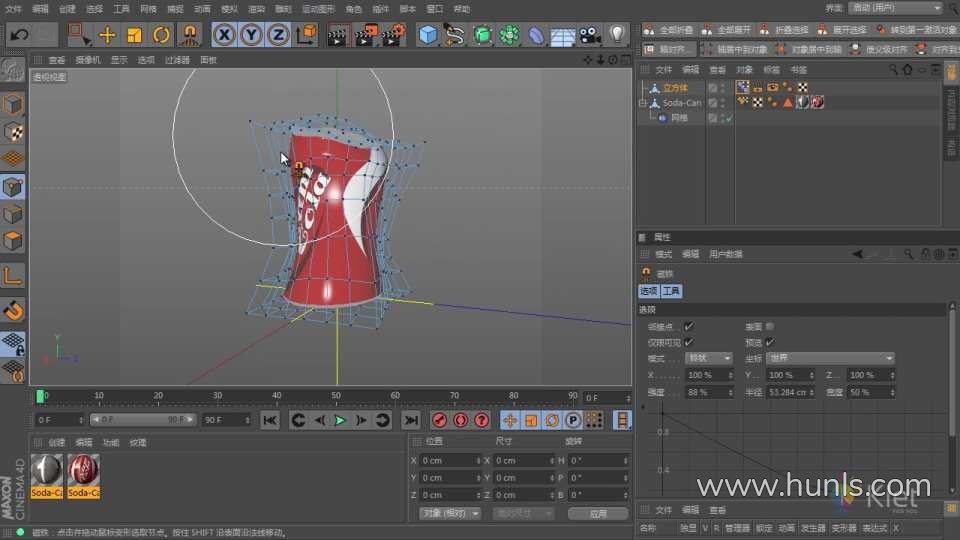Click Render Active View clapboard icon
960x540 pixels.
[337, 35]
